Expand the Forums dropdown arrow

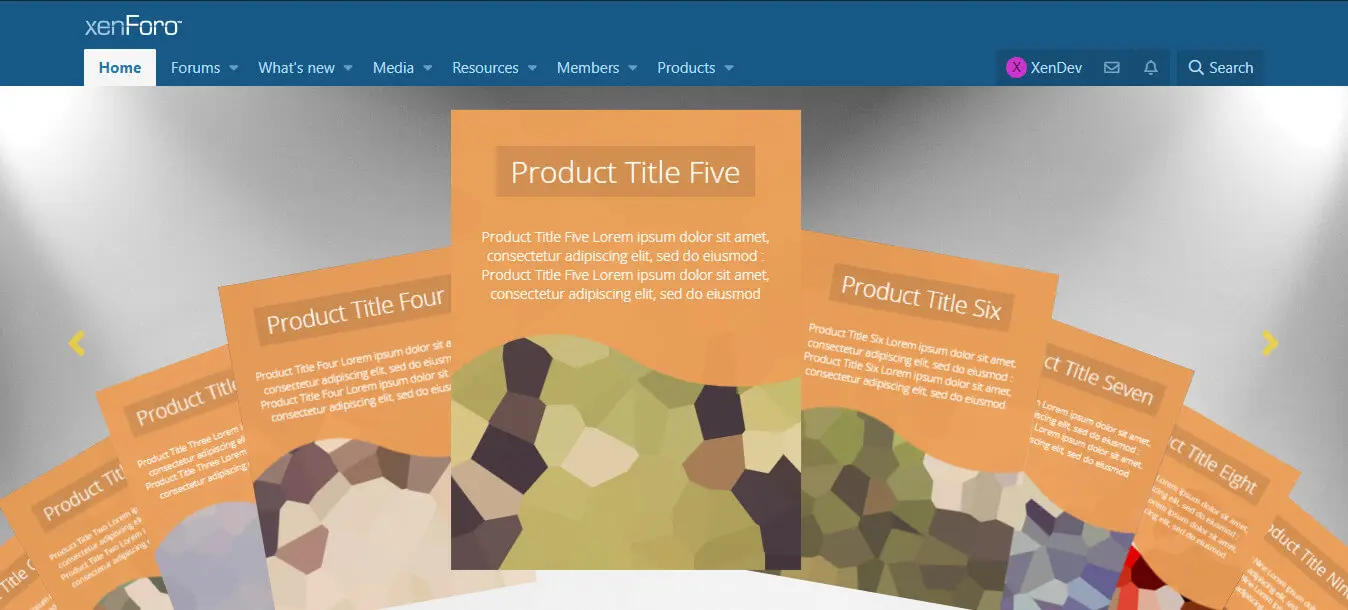233,68
